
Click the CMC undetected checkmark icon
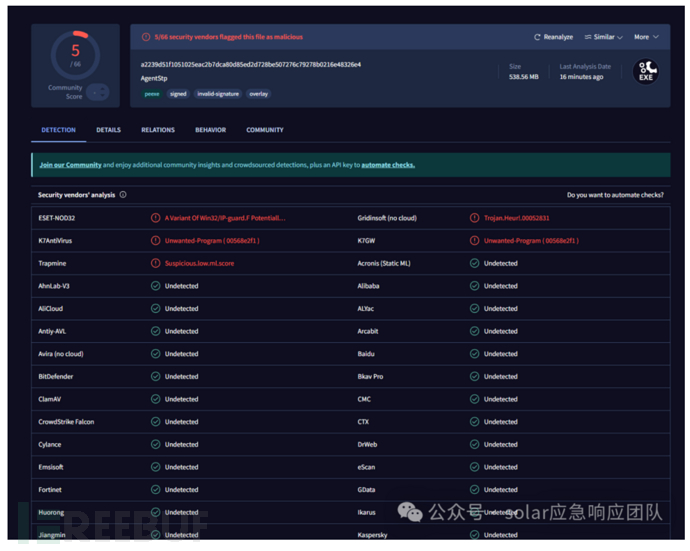pos(474,399)
